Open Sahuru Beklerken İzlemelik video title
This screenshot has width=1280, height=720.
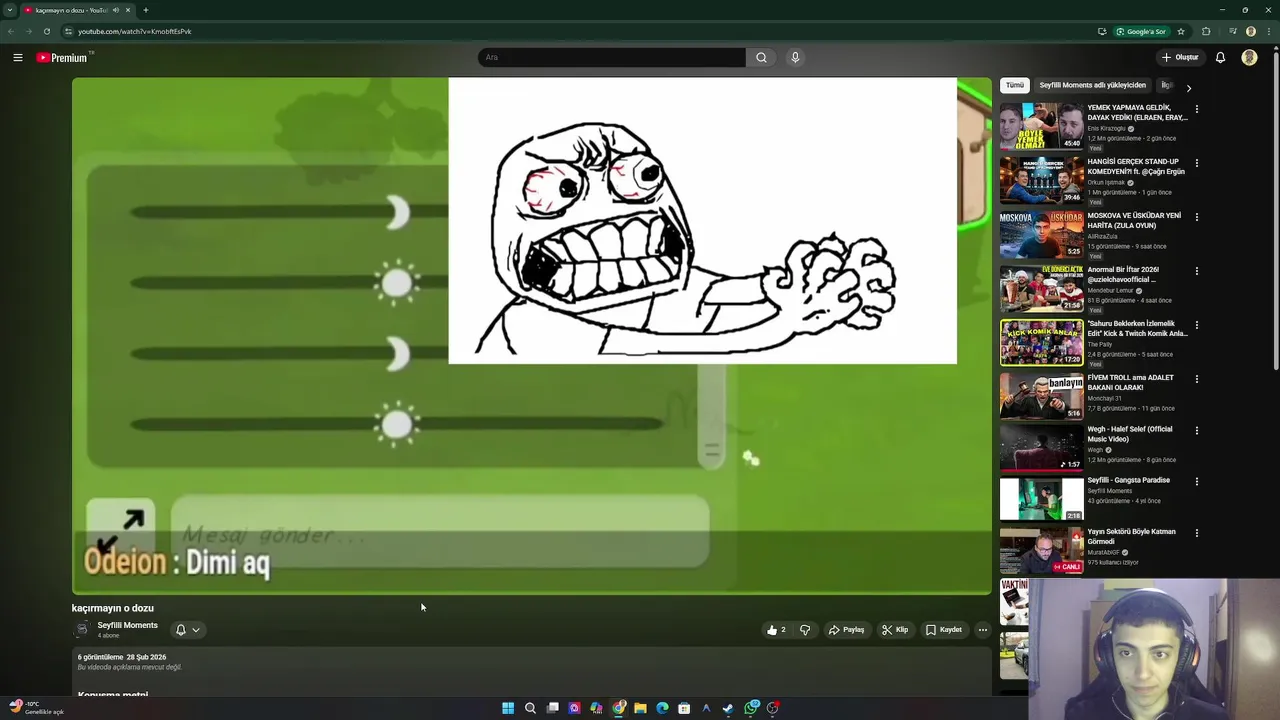pyautogui.click(x=1138, y=329)
